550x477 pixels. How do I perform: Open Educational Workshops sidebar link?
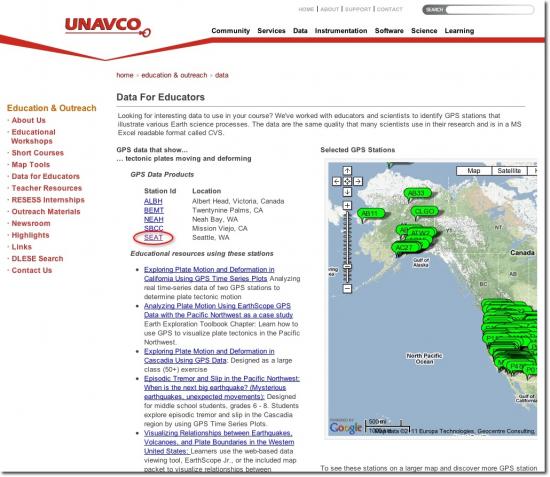[33, 136]
